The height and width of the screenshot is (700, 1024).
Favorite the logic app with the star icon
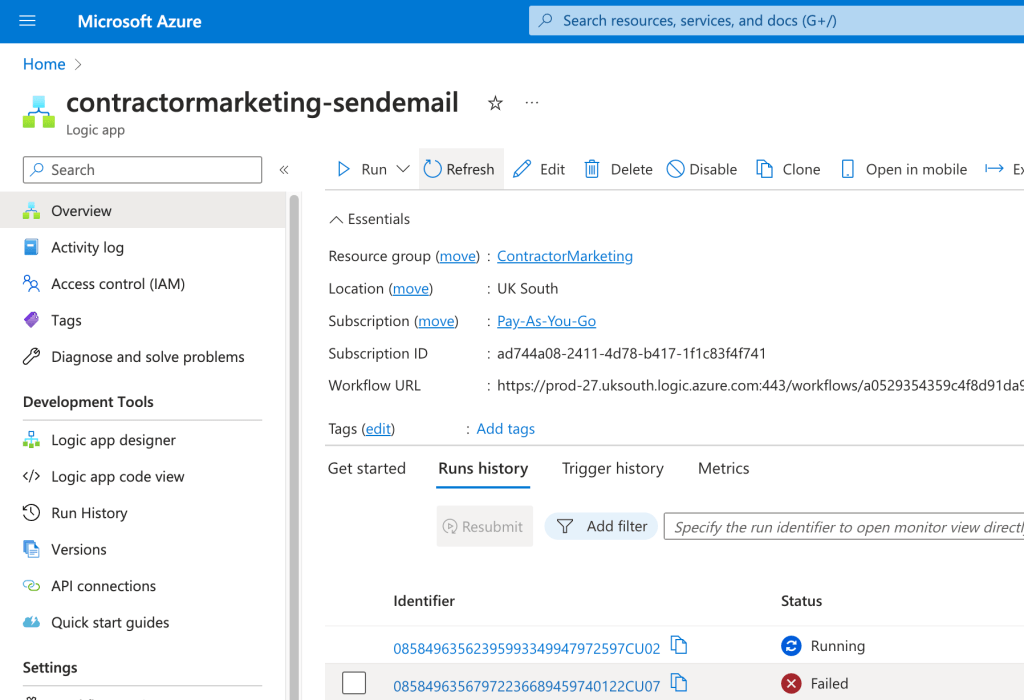[x=495, y=103]
